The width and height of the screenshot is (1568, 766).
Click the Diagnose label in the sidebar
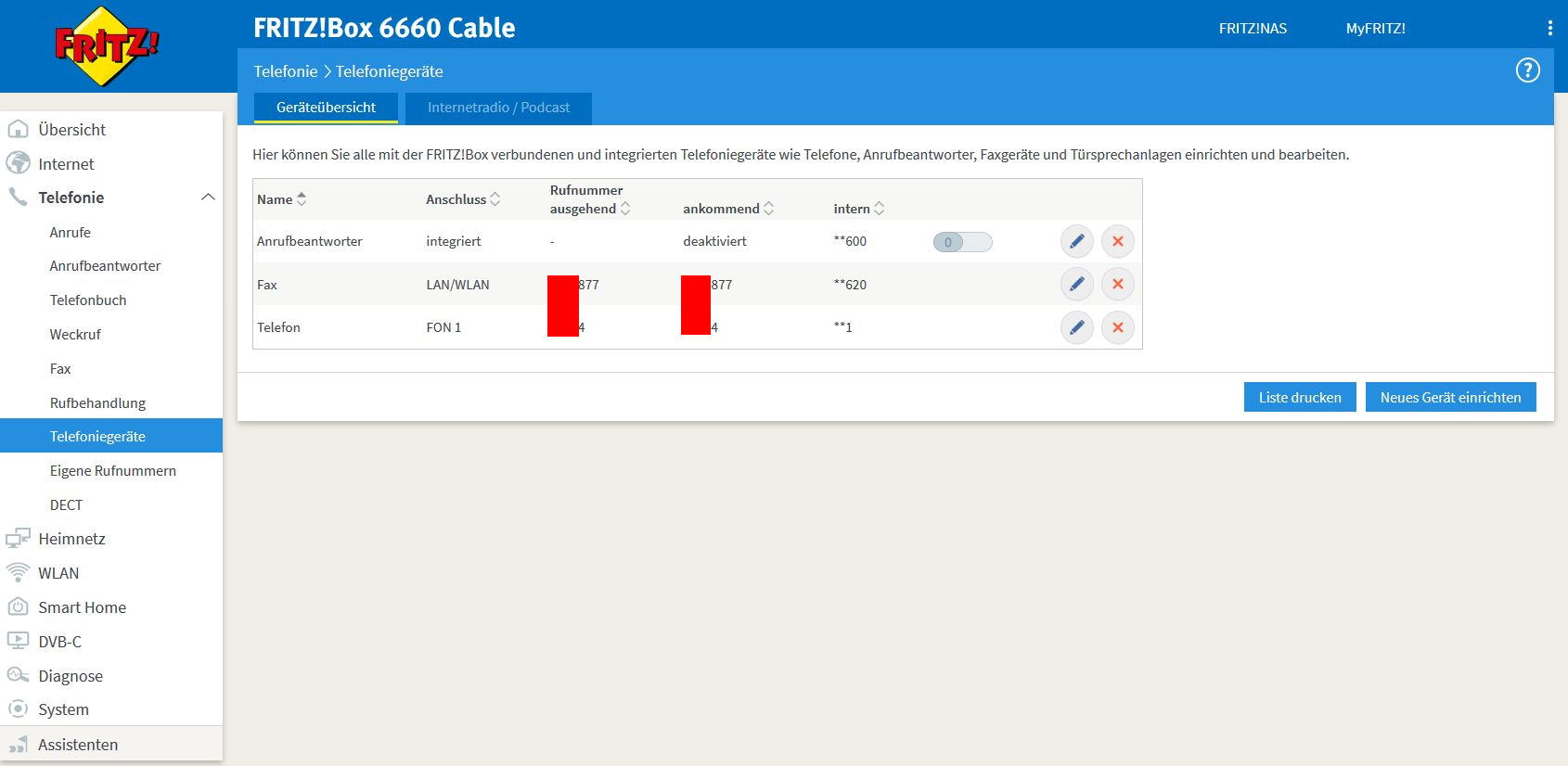click(71, 675)
